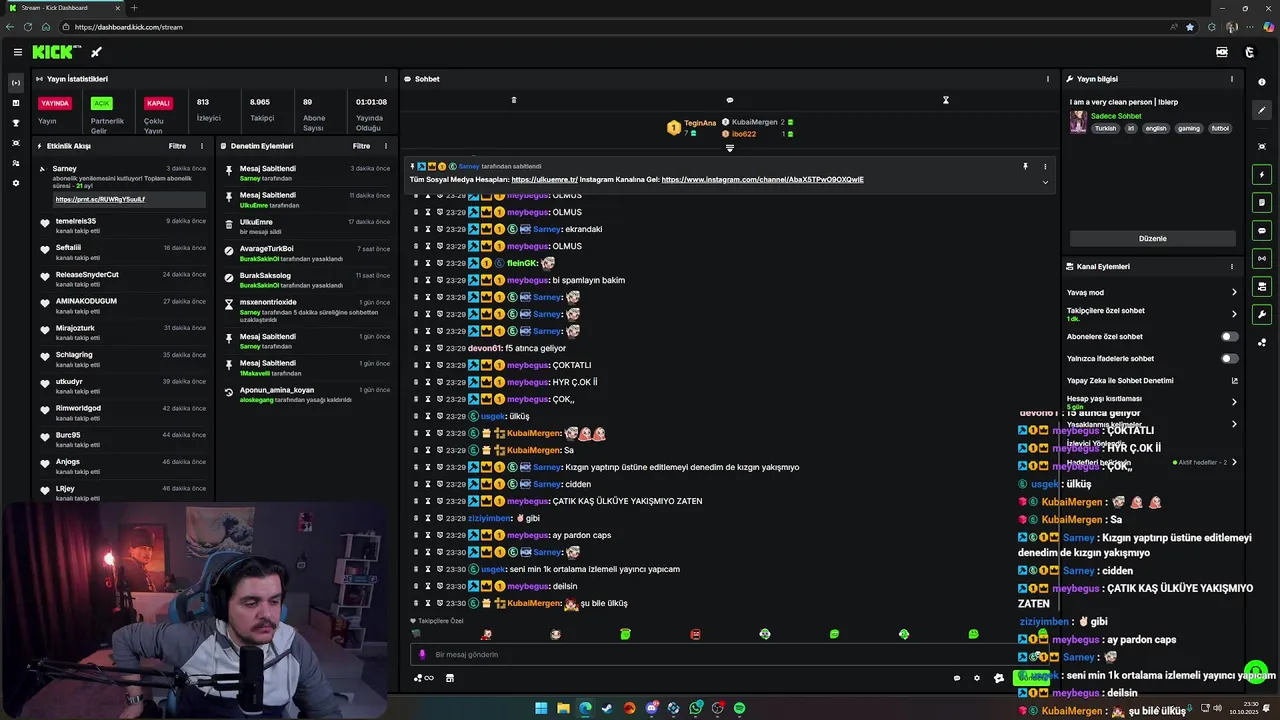Open Steam from the Windows taskbar

tap(607, 708)
